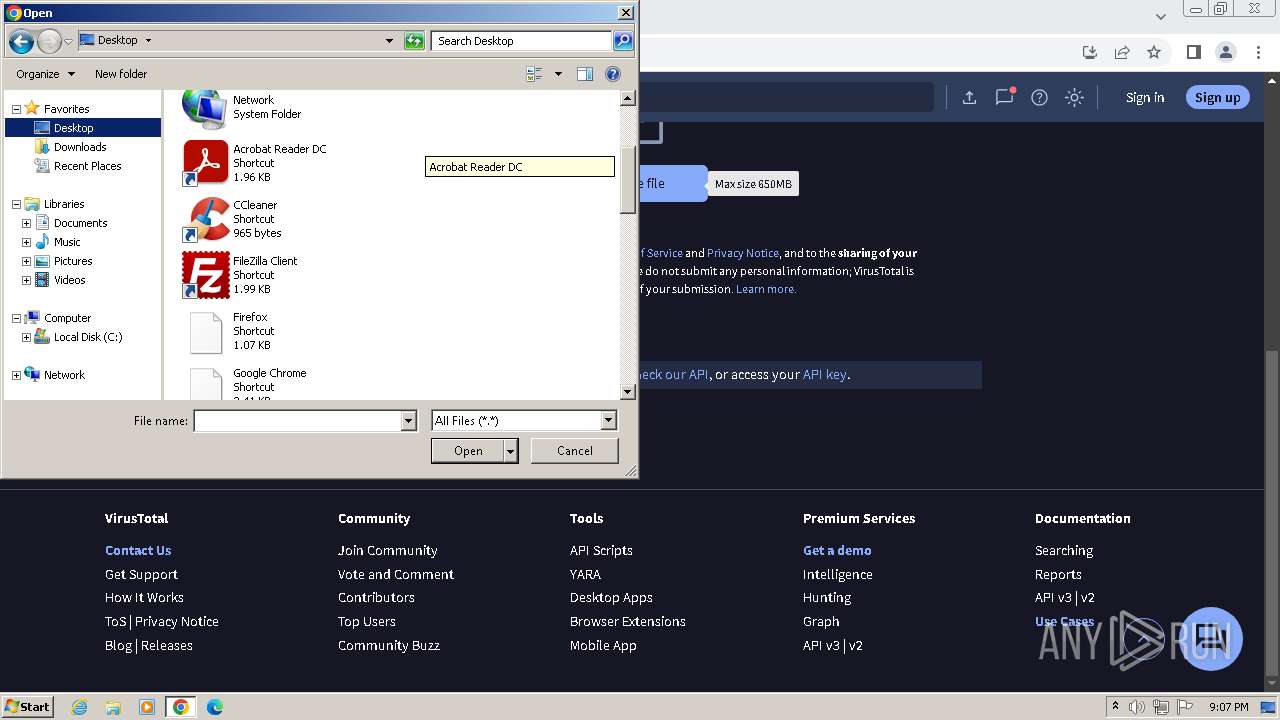1280x720 pixels.
Task: Select Desktop in navigation tree
Action: 73,128
